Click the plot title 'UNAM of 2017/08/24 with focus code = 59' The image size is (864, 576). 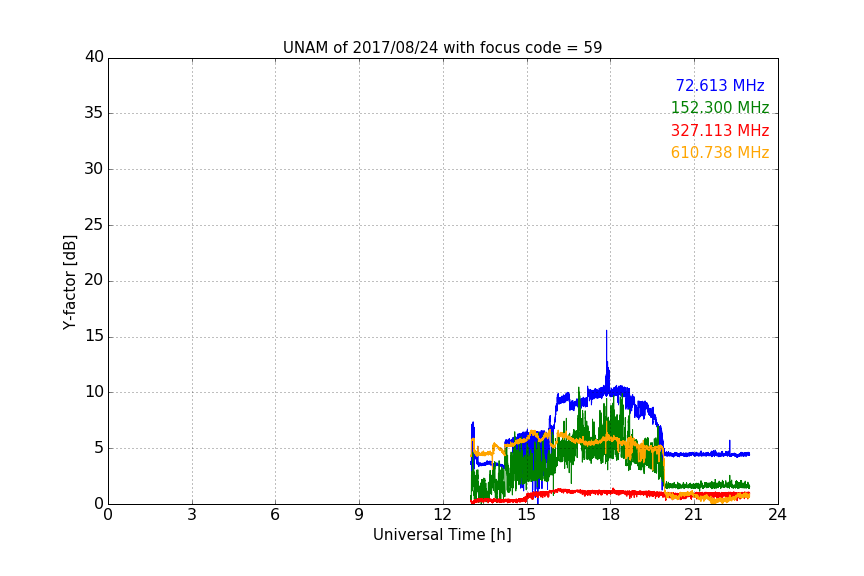[442, 47]
